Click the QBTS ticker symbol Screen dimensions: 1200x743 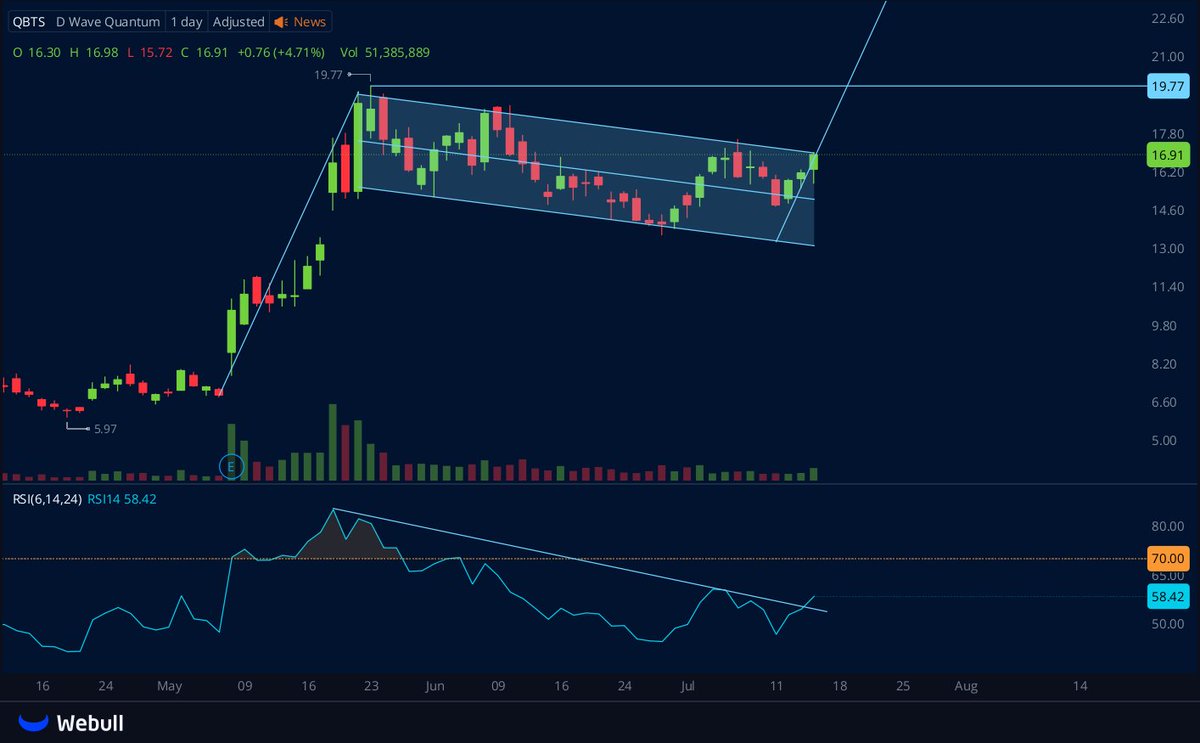[30, 21]
